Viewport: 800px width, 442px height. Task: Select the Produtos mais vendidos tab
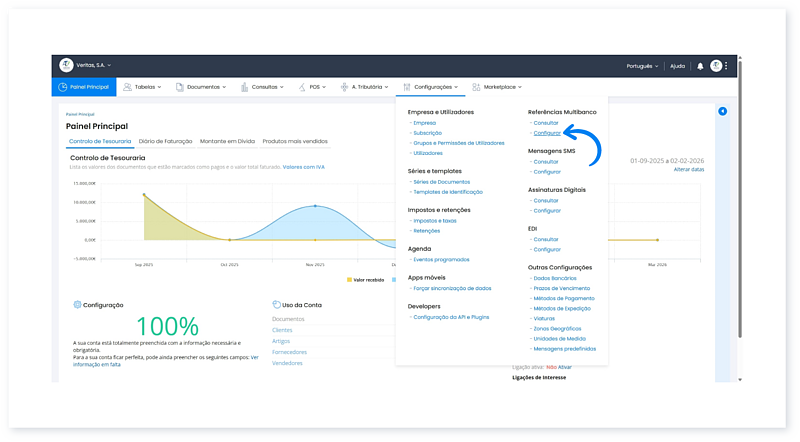(x=295, y=141)
